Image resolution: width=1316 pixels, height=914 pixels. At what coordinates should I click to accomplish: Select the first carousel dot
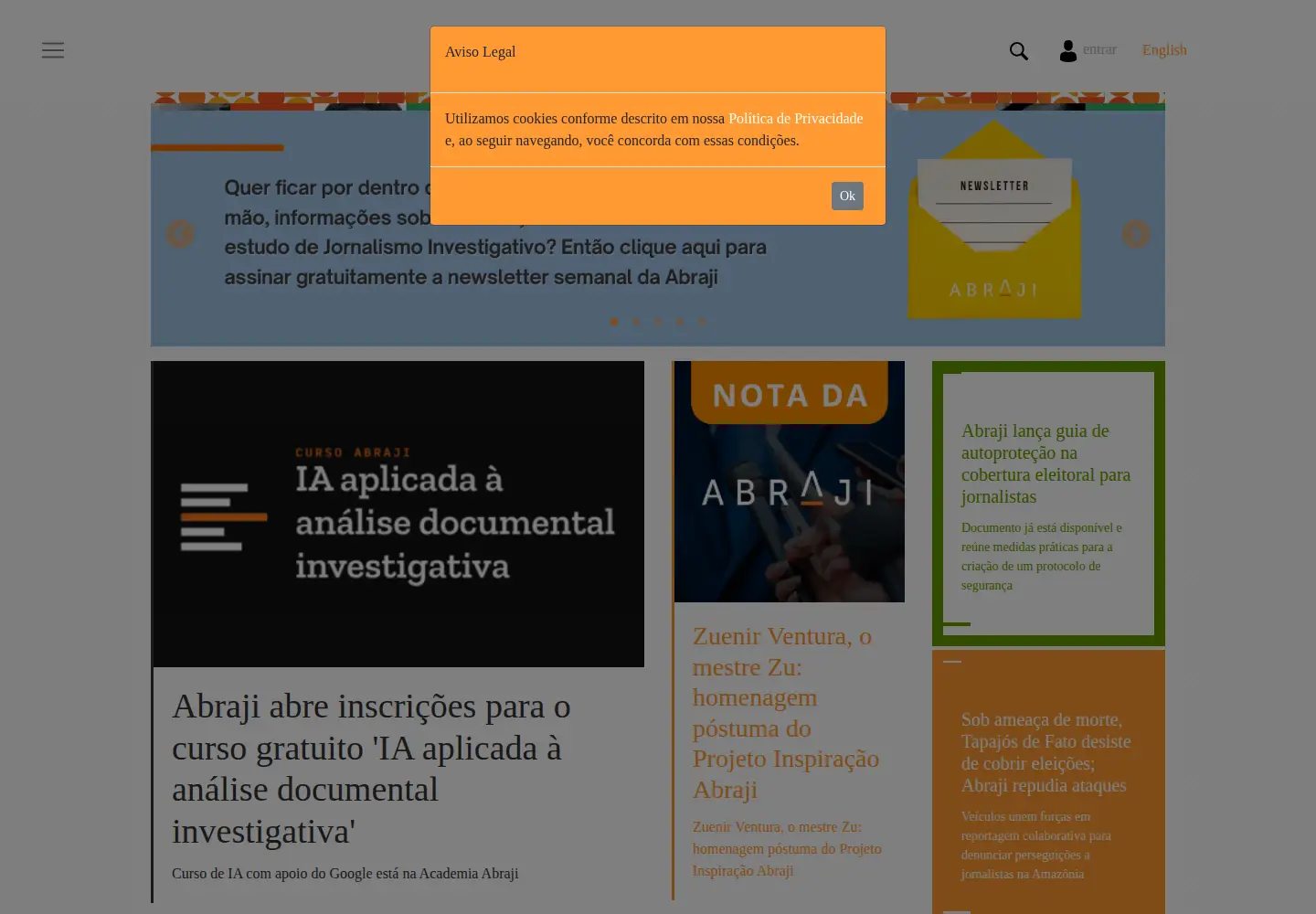(x=614, y=322)
